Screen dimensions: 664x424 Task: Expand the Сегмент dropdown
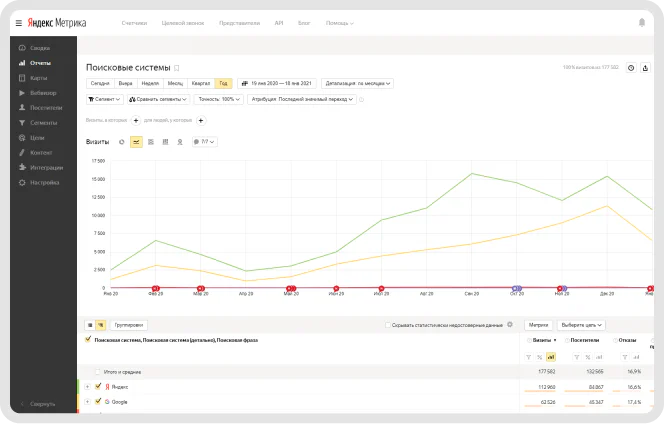pos(104,99)
